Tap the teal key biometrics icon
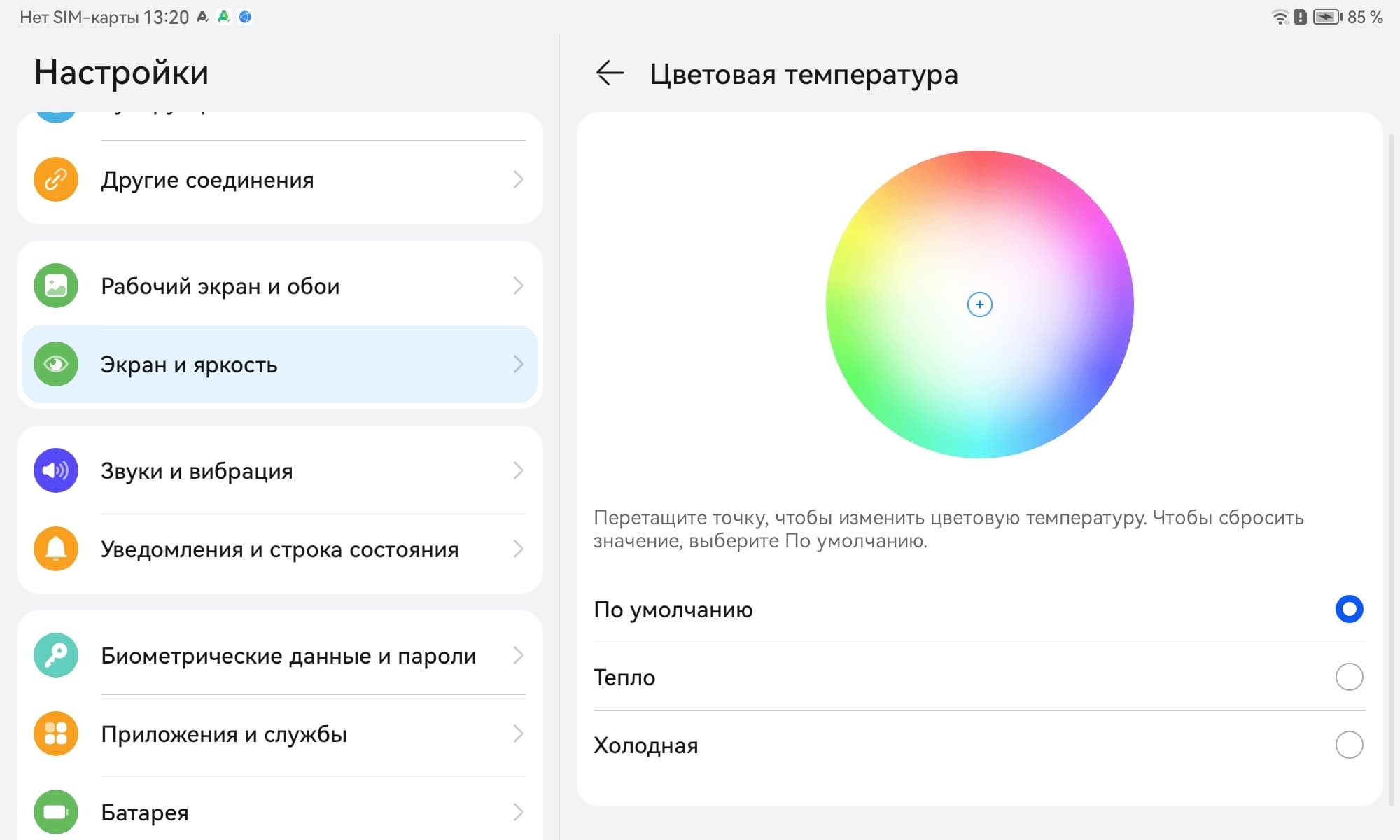1400x840 pixels. [x=56, y=655]
